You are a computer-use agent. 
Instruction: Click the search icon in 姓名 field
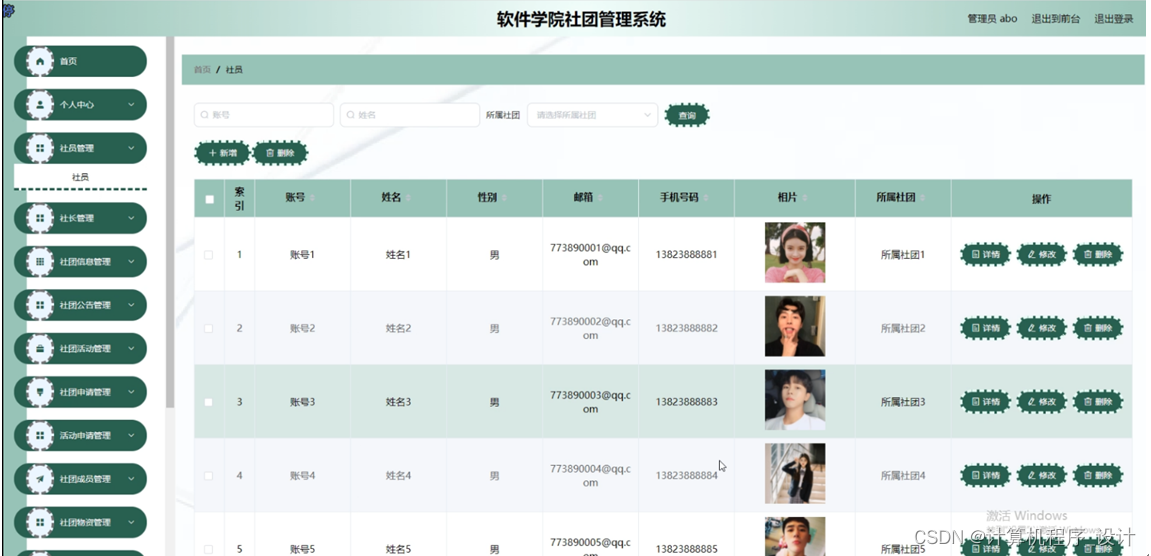pyautogui.click(x=351, y=115)
